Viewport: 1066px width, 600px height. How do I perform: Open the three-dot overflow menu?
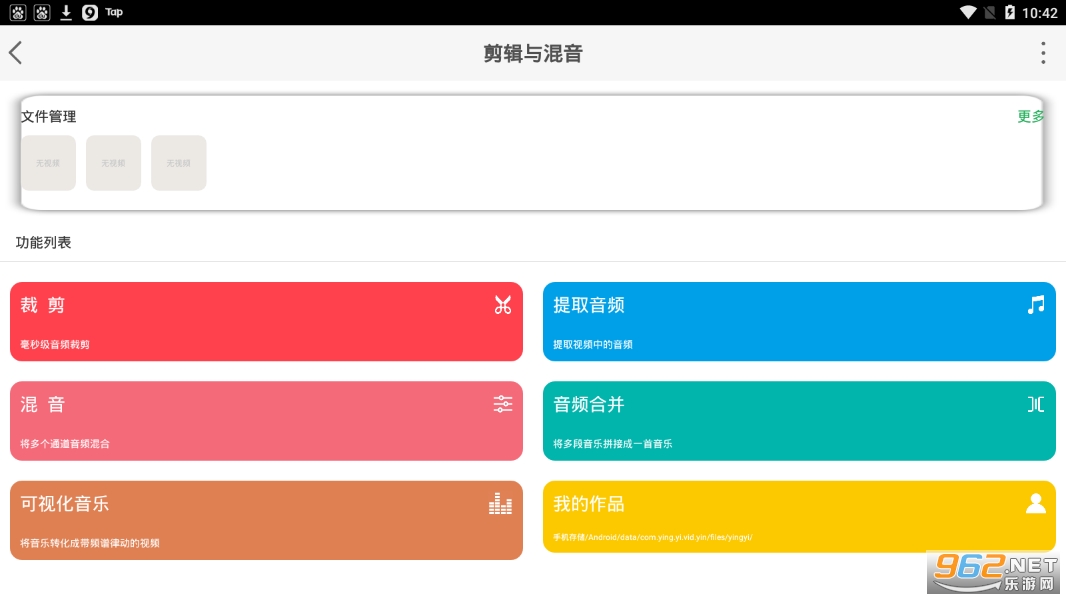(1042, 53)
